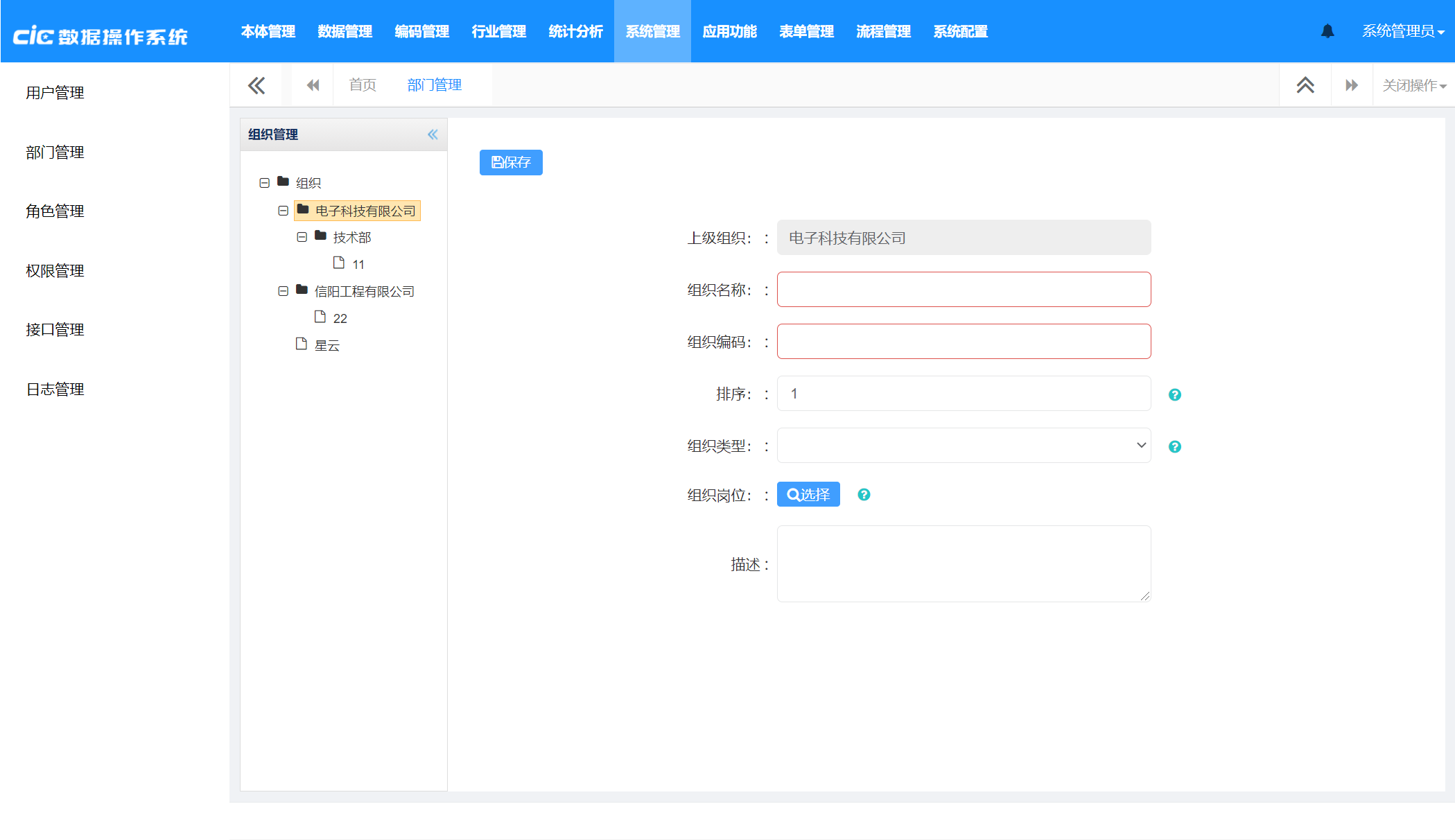The image size is (1455, 840).
Task: Click the double up-chevron icon
Action: (x=1305, y=85)
